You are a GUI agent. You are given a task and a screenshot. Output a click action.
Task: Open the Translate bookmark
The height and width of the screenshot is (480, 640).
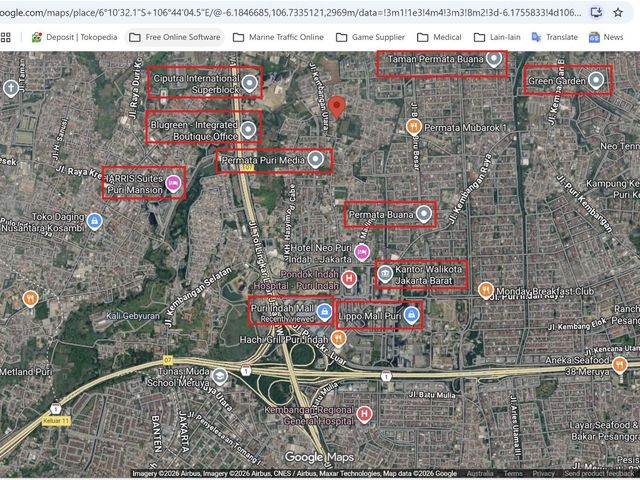point(555,37)
